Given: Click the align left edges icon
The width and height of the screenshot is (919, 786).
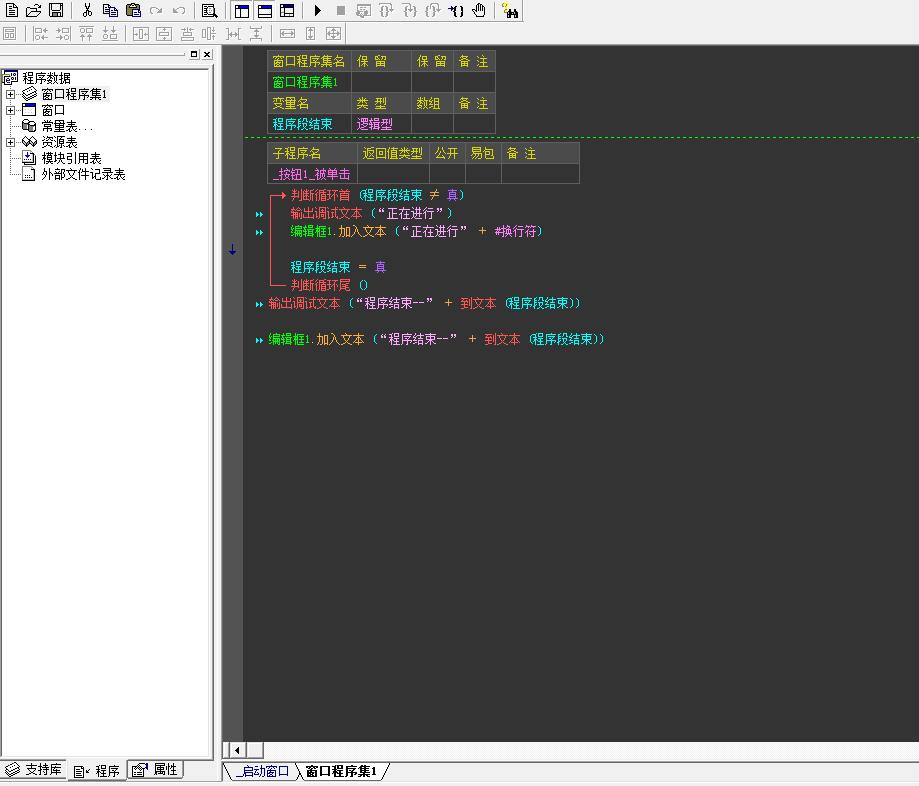Looking at the screenshot, I should click(x=40, y=33).
